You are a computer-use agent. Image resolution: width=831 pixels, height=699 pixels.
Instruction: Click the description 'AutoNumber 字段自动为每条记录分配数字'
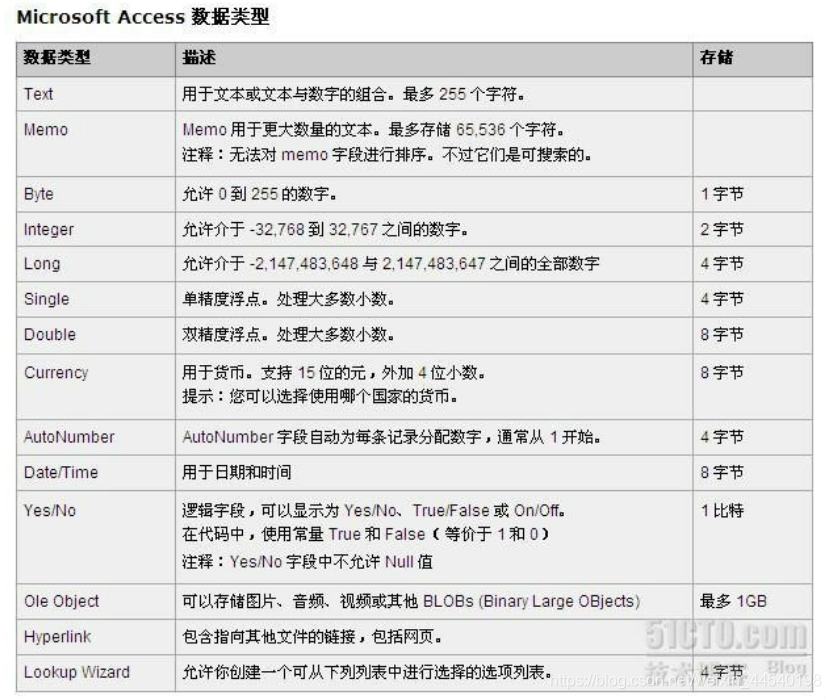pyautogui.click(x=332, y=437)
